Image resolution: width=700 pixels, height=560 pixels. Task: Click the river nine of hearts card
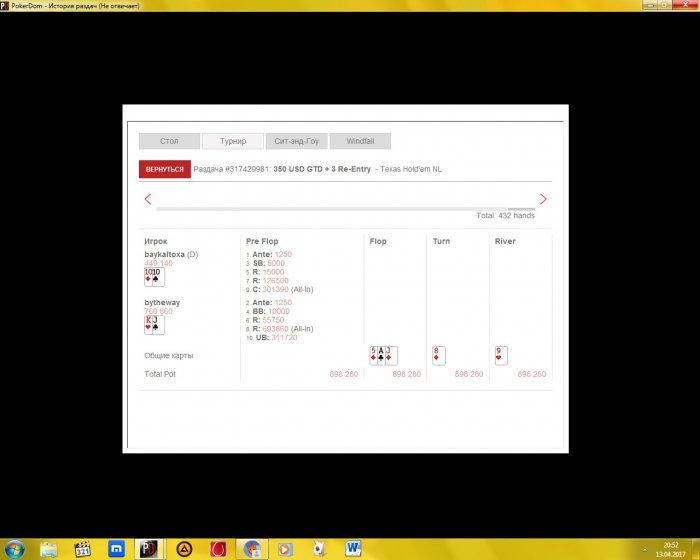click(x=501, y=355)
